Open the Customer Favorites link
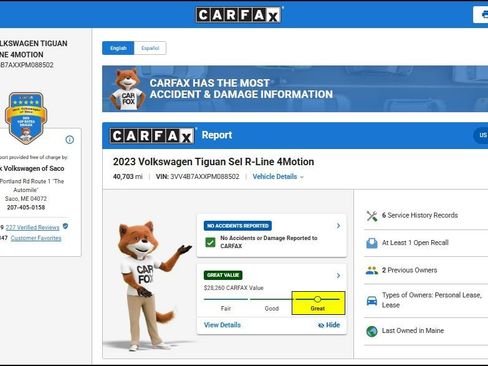 click(x=36, y=238)
